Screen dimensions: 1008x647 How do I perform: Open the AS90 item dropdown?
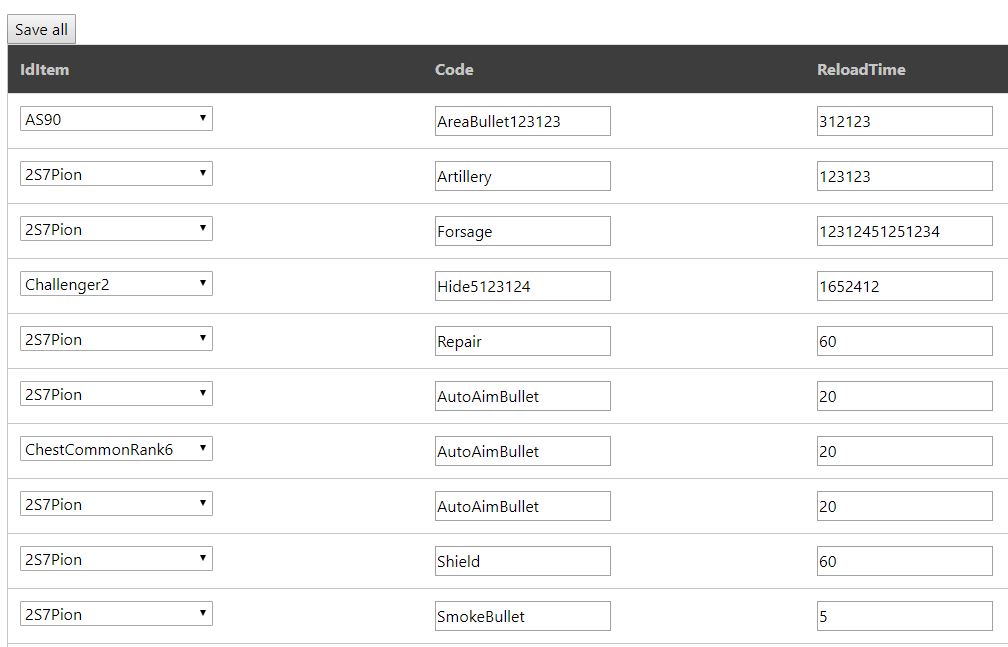pos(116,119)
